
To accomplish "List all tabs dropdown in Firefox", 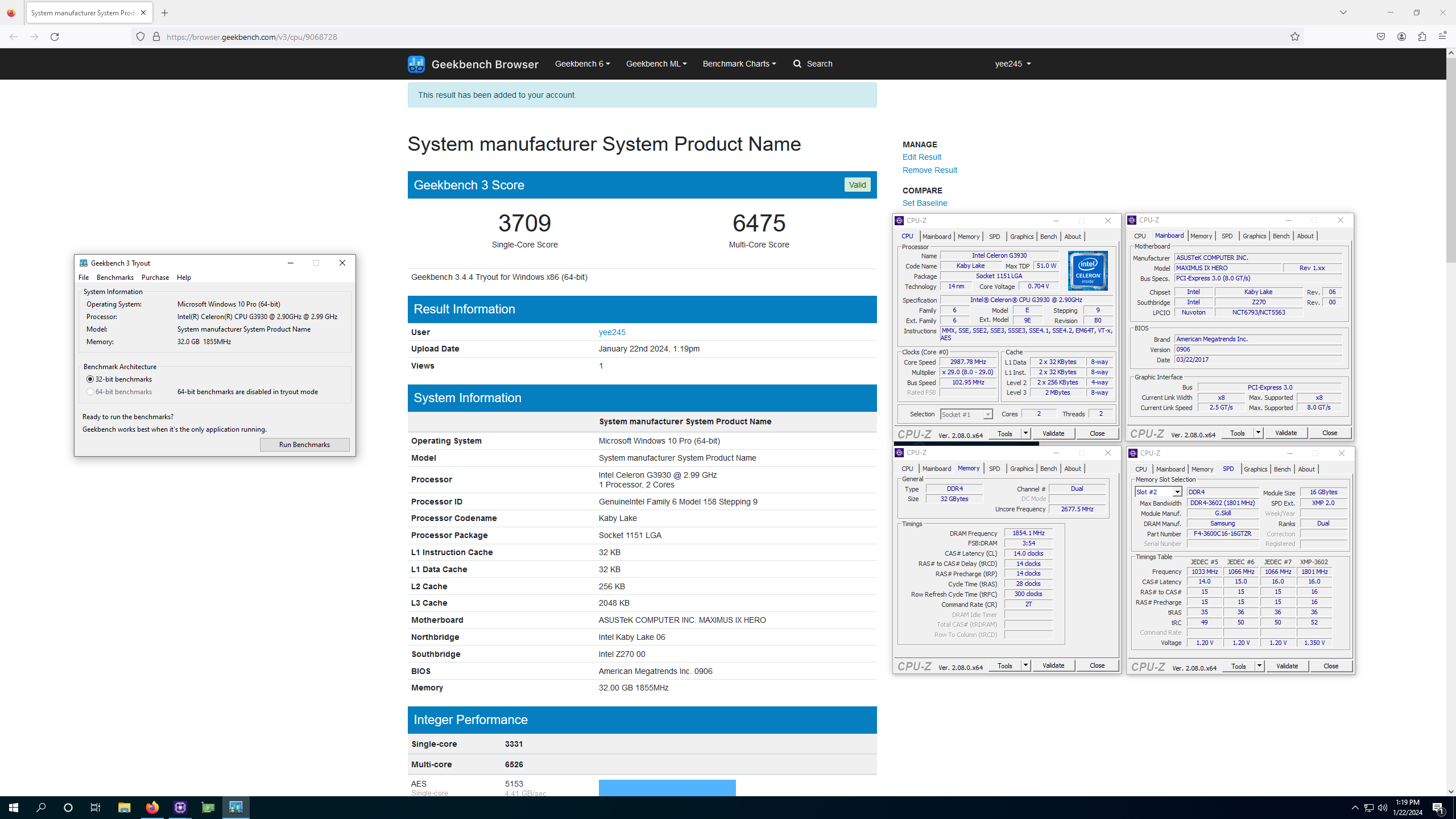I will pos(1343,13).
